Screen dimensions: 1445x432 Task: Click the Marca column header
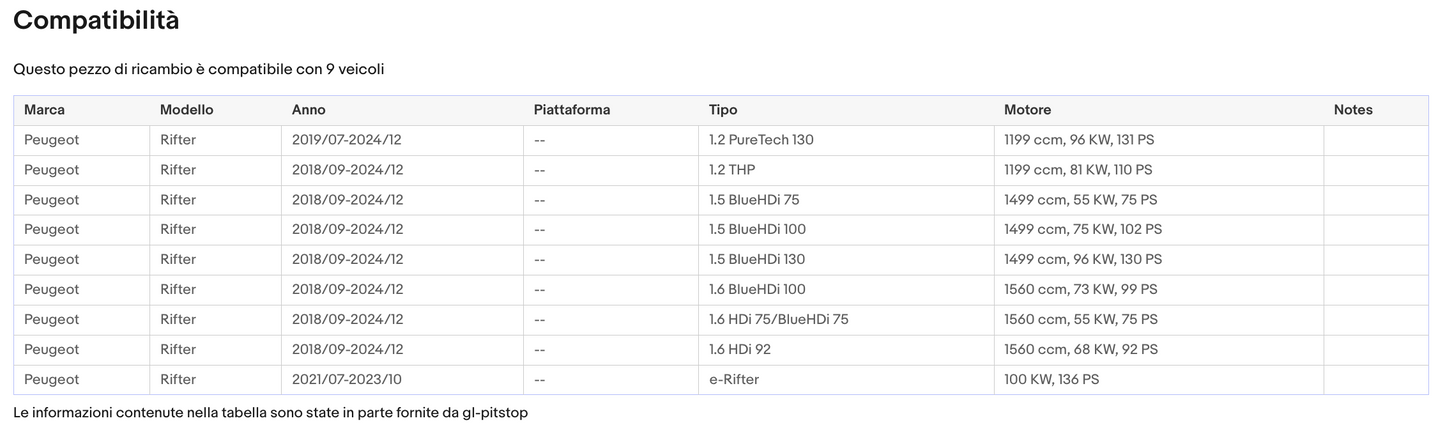click(x=45, y=110)
